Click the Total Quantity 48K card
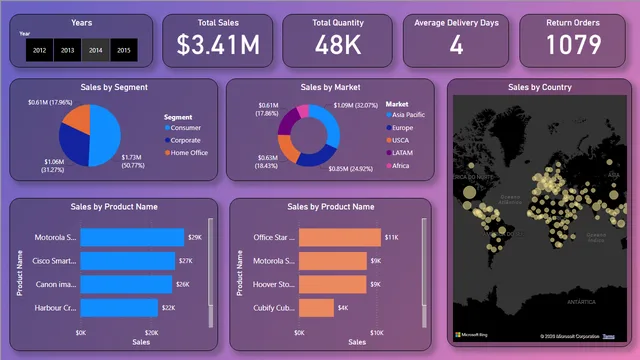This screenshot has height=360, width=640. click(x=338, y=41)
